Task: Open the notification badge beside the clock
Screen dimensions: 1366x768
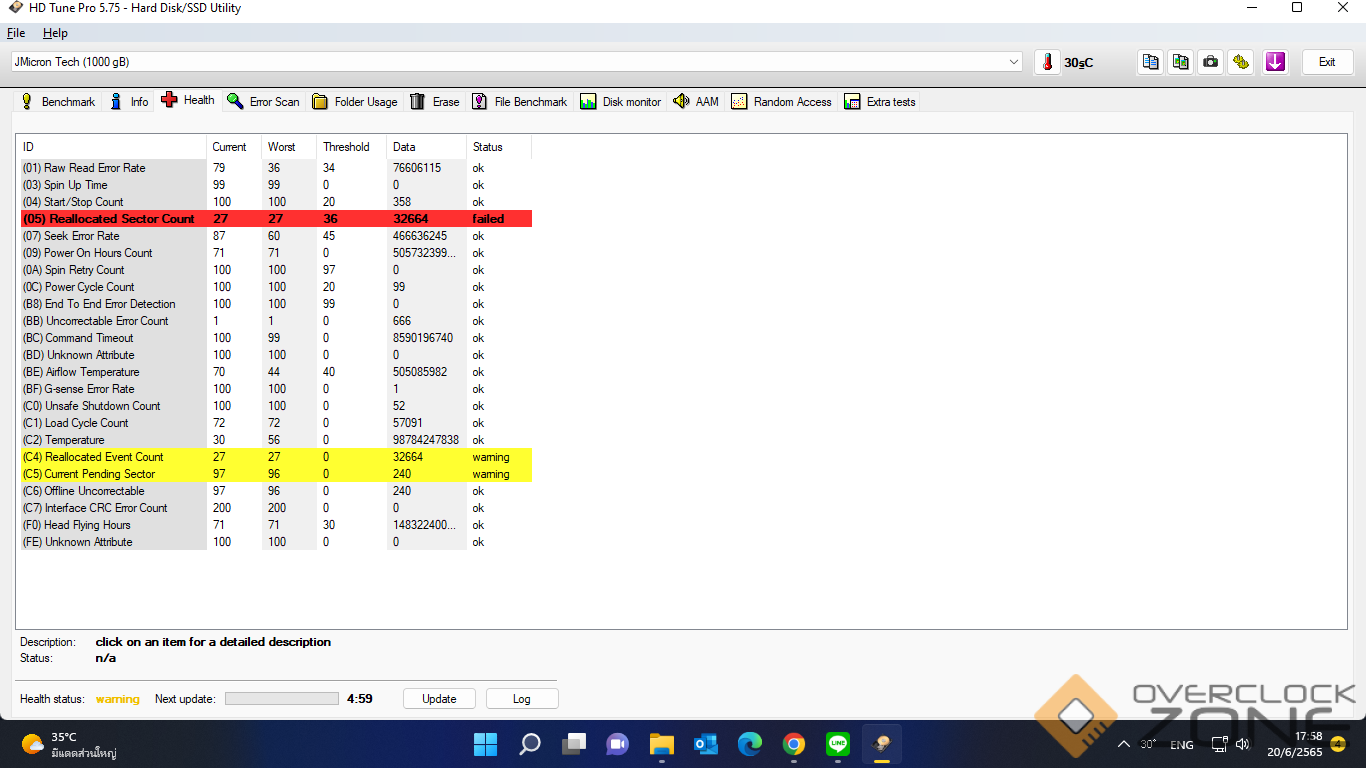Action: [x=1338, y=744]
